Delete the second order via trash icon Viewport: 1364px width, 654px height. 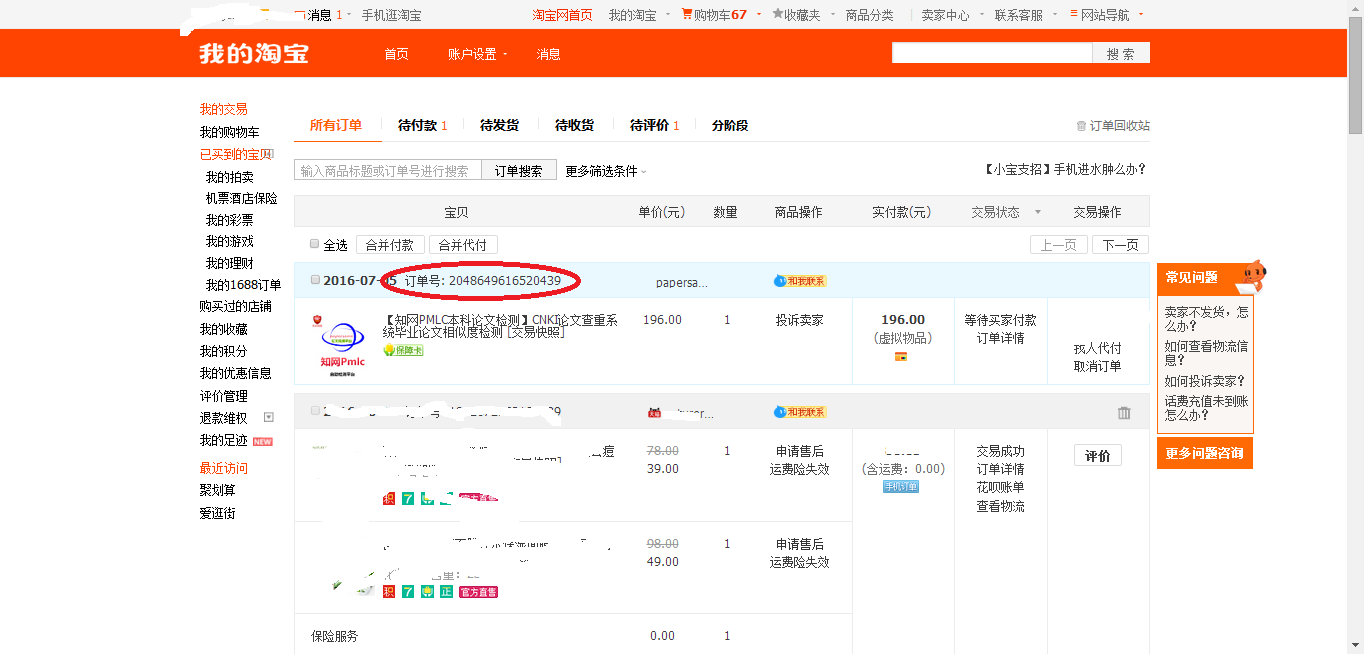pos(1124,412)
